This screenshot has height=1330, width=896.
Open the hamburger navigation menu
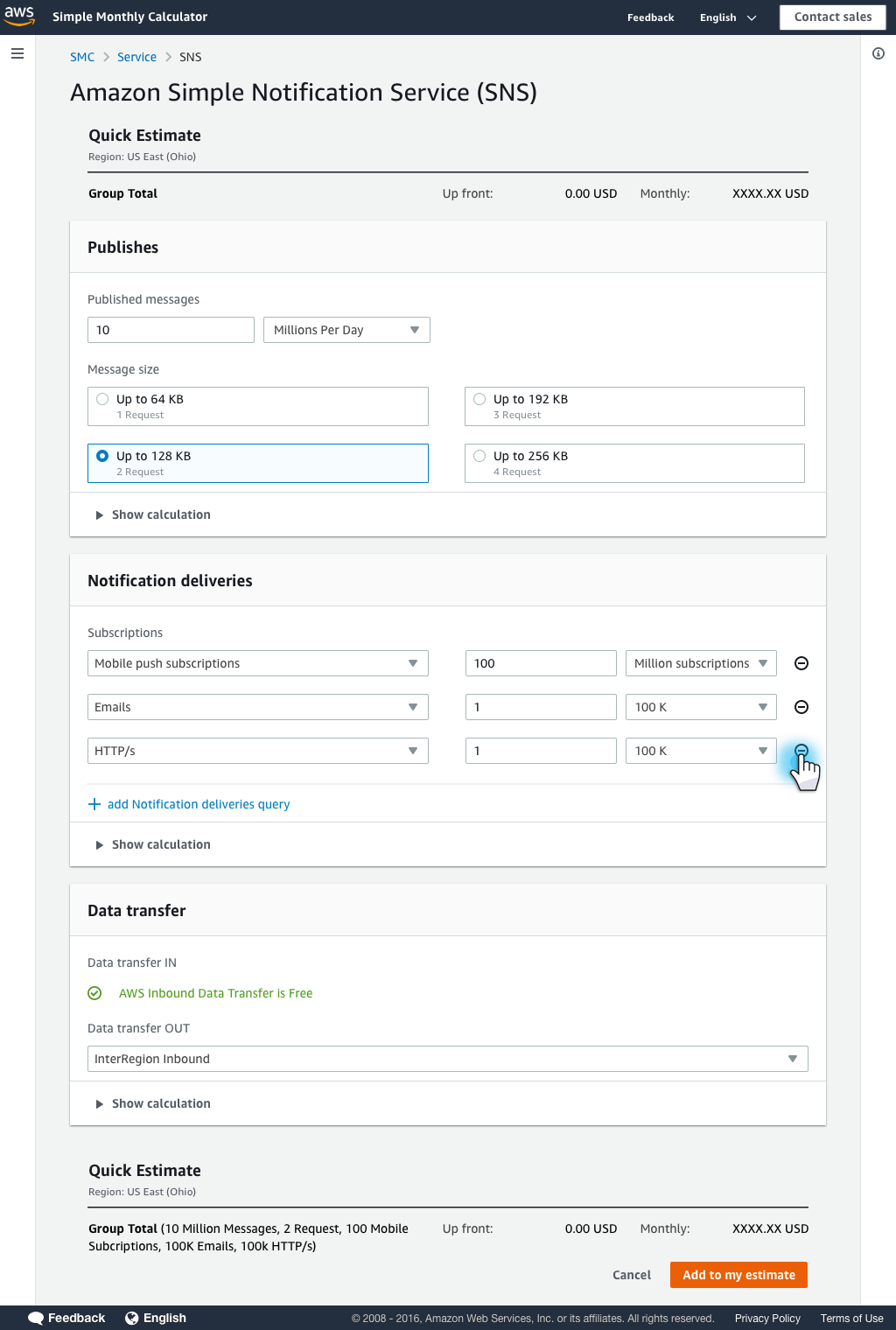[17, 53]
